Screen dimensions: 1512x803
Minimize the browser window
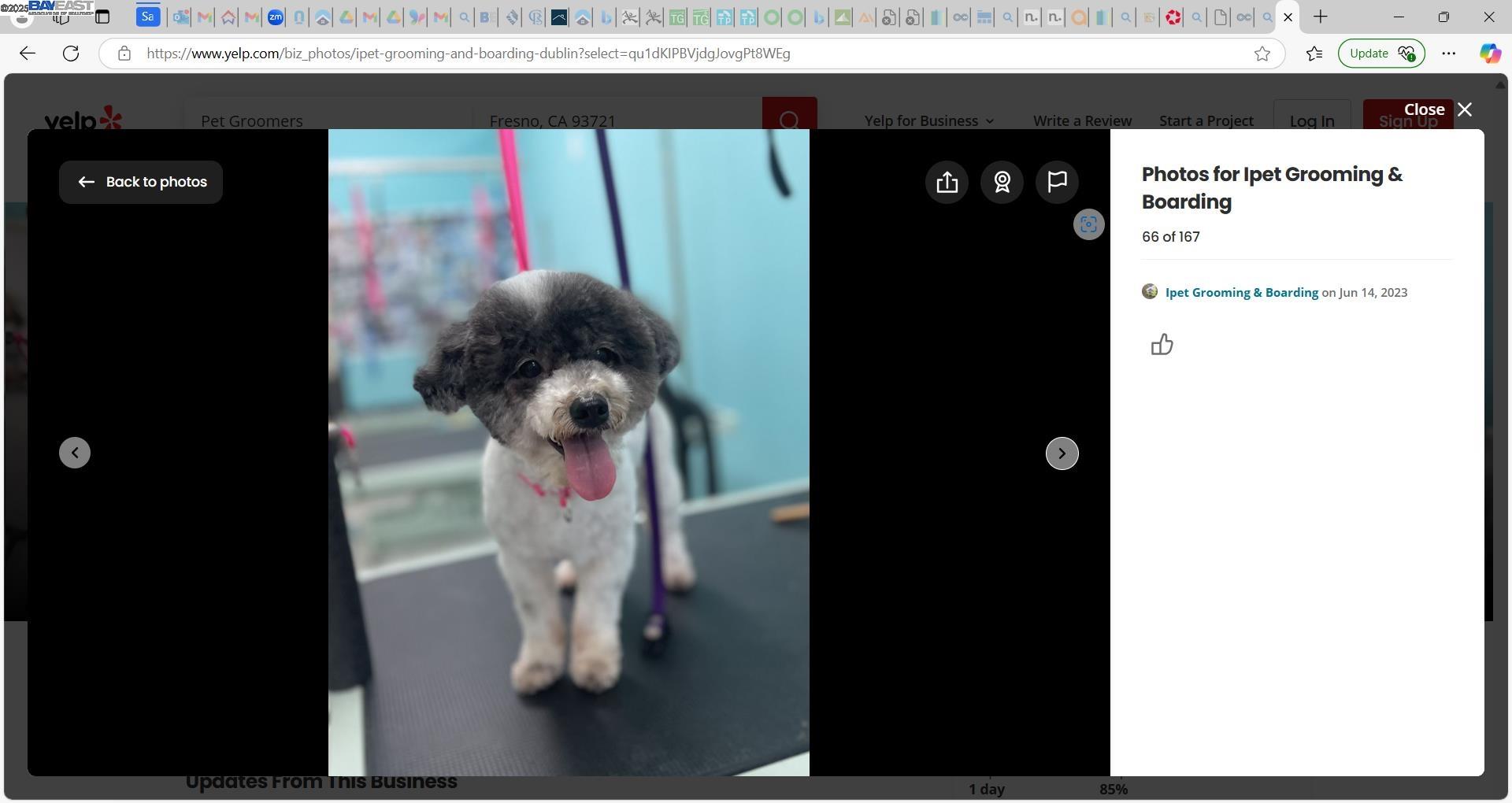[x=1399, y=17]
